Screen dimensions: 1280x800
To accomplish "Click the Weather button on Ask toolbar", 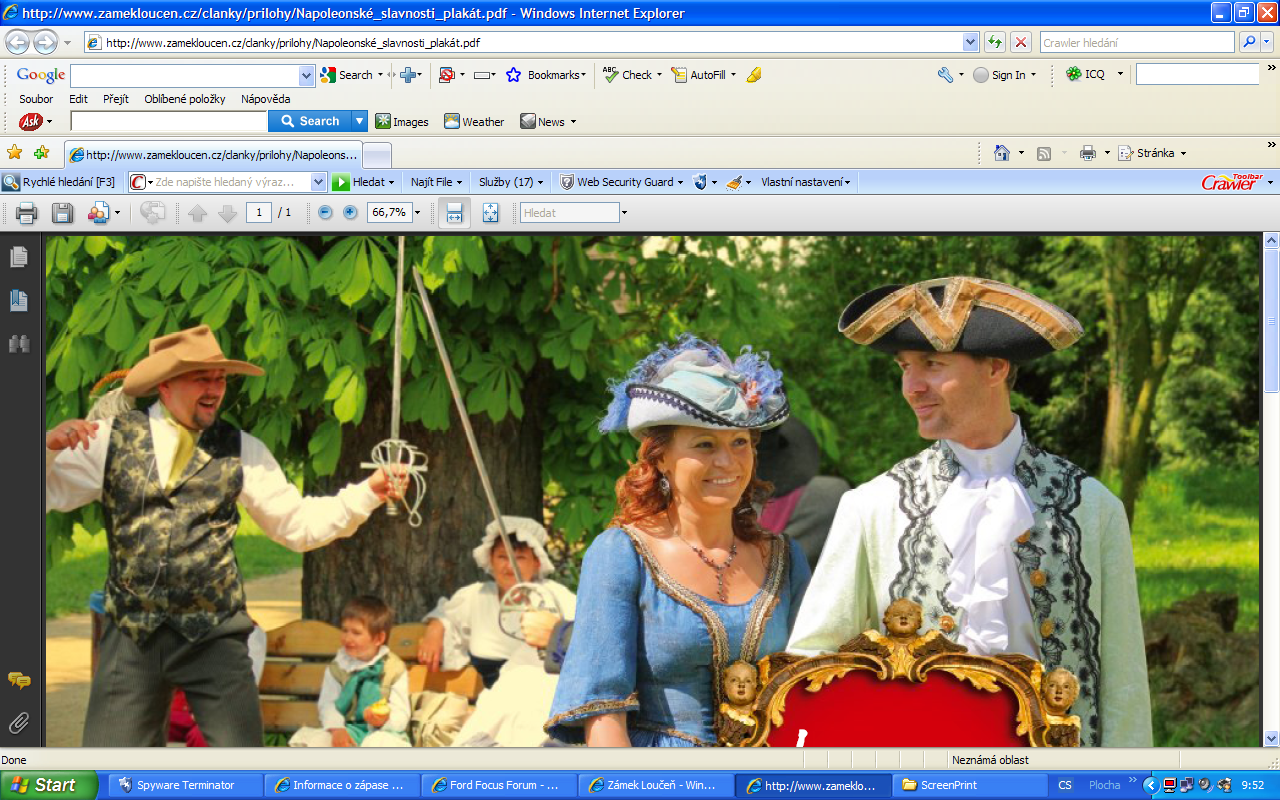I will [475, 121].
